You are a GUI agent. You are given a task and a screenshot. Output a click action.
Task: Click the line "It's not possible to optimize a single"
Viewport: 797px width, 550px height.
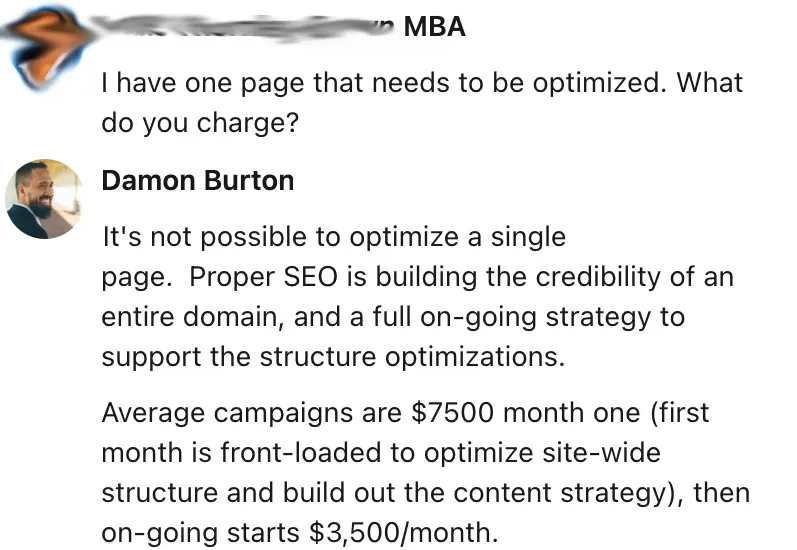(x=334, y=237)
